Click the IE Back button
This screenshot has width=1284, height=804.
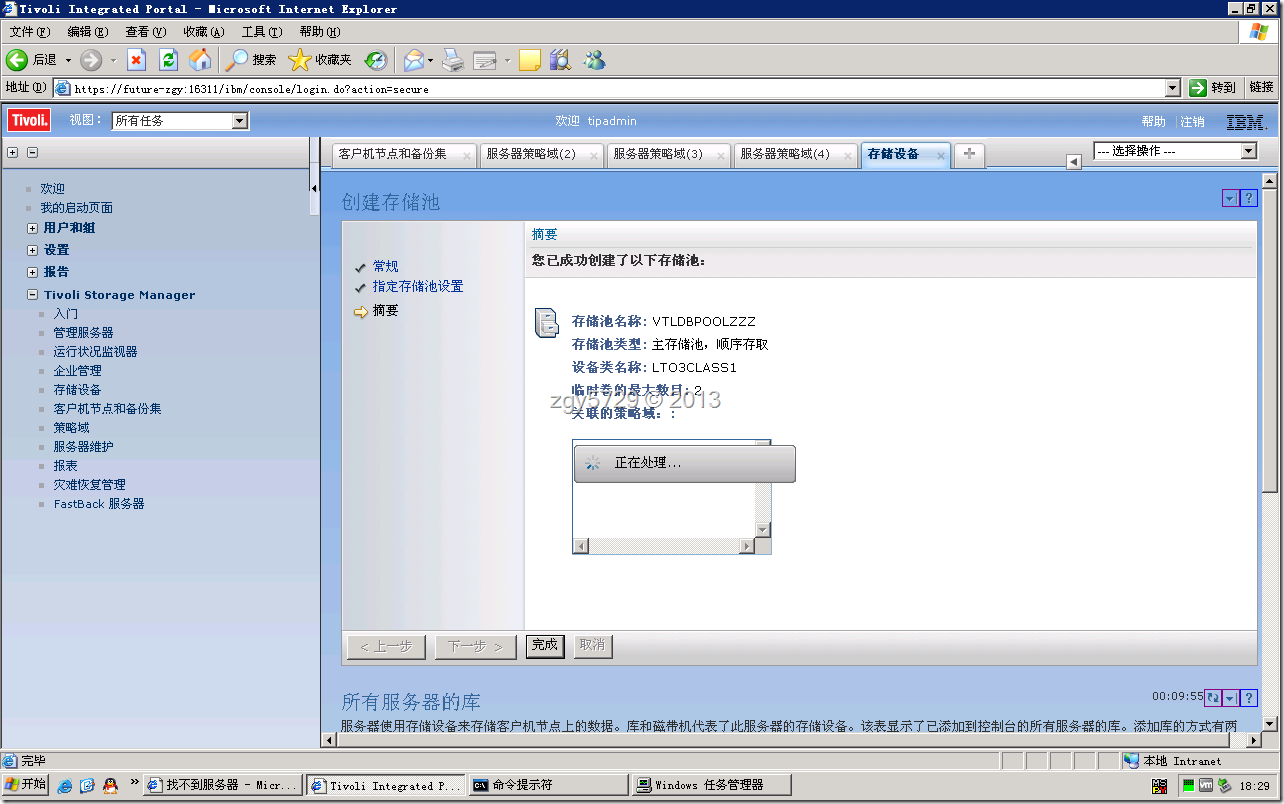click(x=32, y=60)
